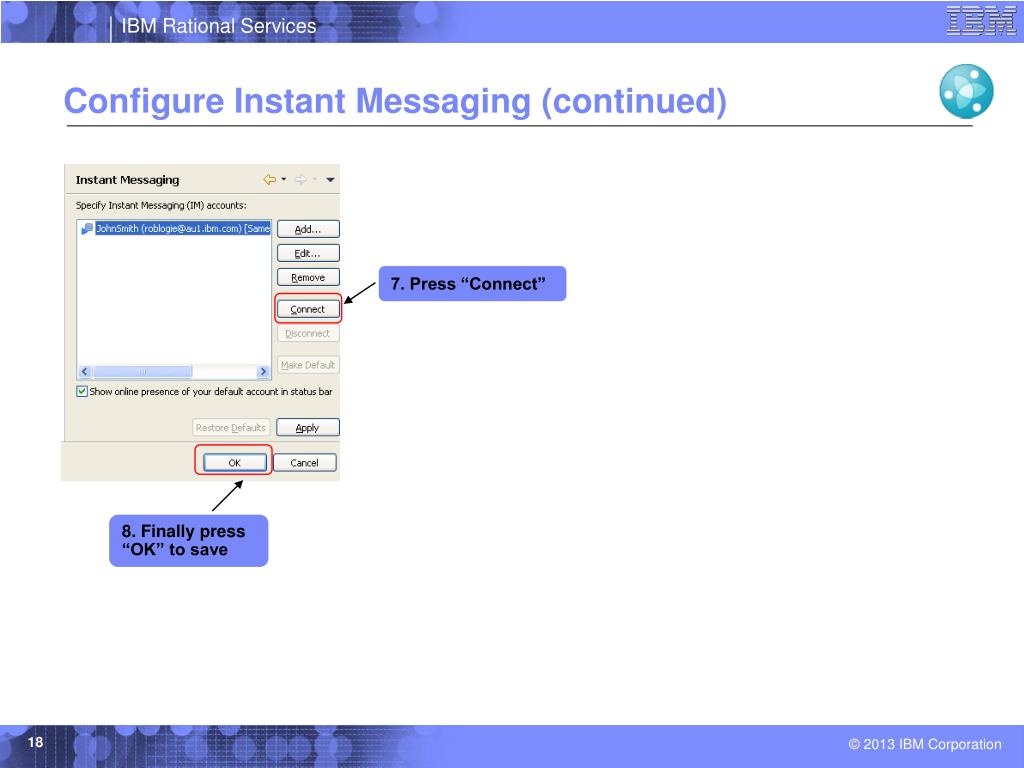
Task: Click the forward navigation arrow icon
Action: point(300,180)
